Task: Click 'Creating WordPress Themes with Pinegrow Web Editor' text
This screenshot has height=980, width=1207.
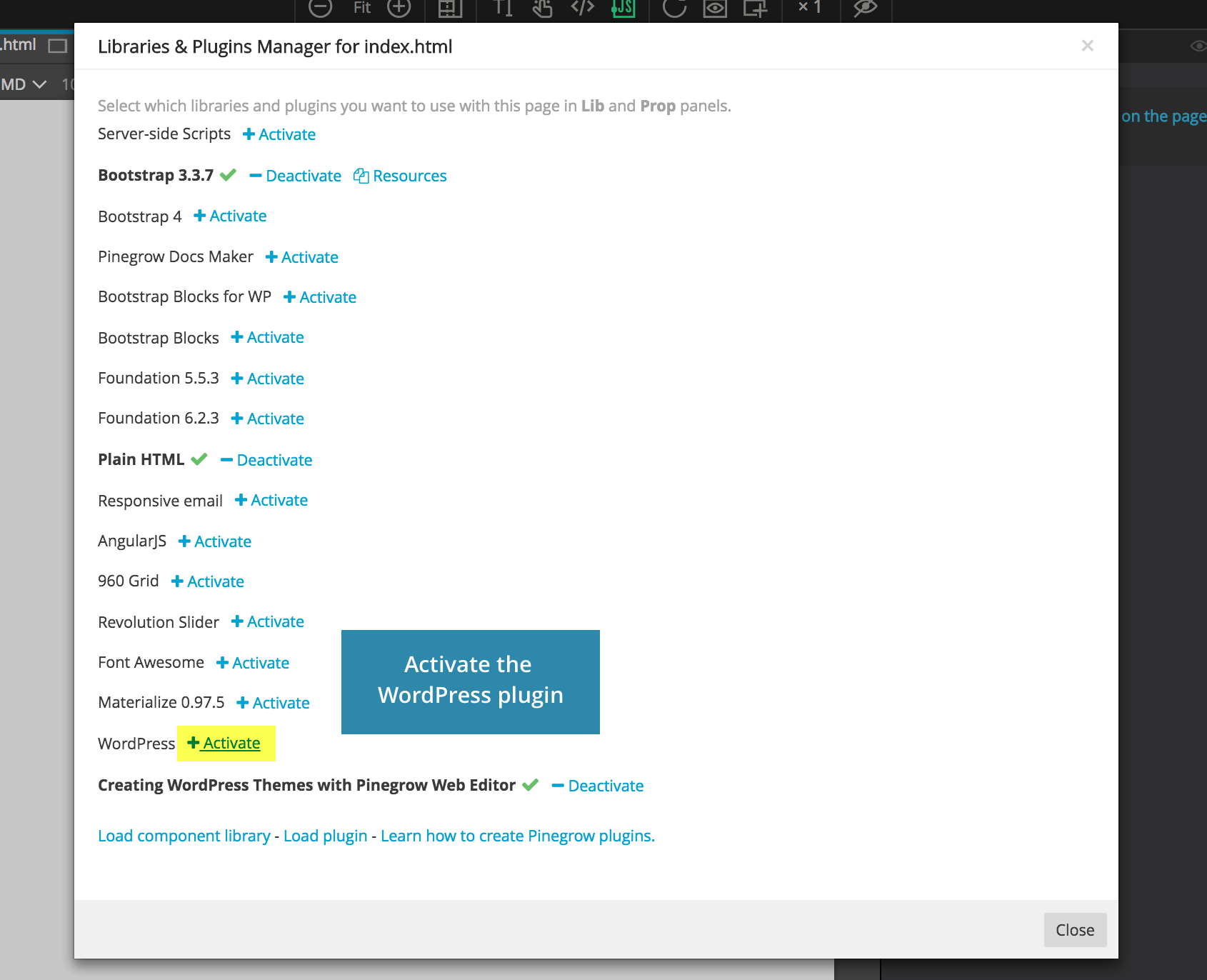Action: 306,785
